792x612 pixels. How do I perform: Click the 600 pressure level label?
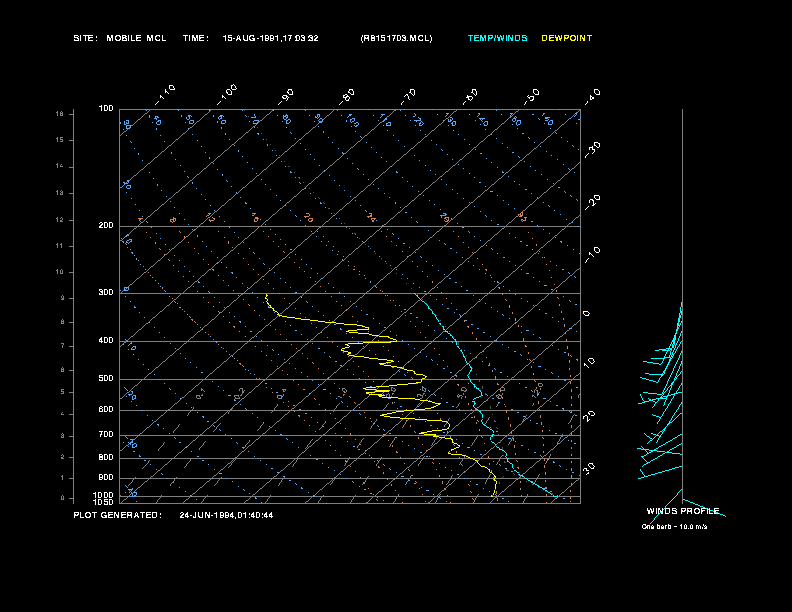click(x=106, y=410)
